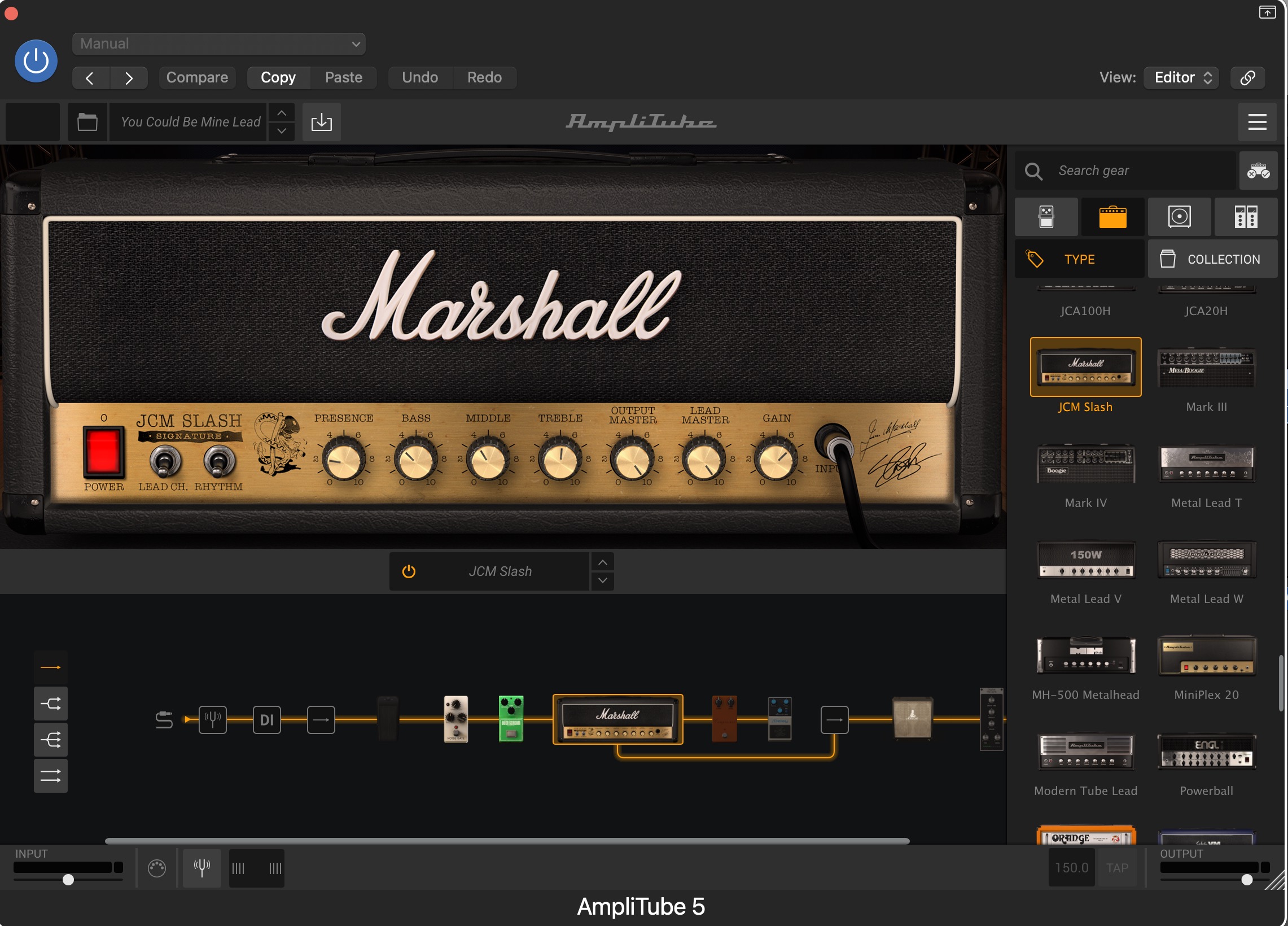Click the GAIN knob

pyautogui.click(x=776, y=459)
